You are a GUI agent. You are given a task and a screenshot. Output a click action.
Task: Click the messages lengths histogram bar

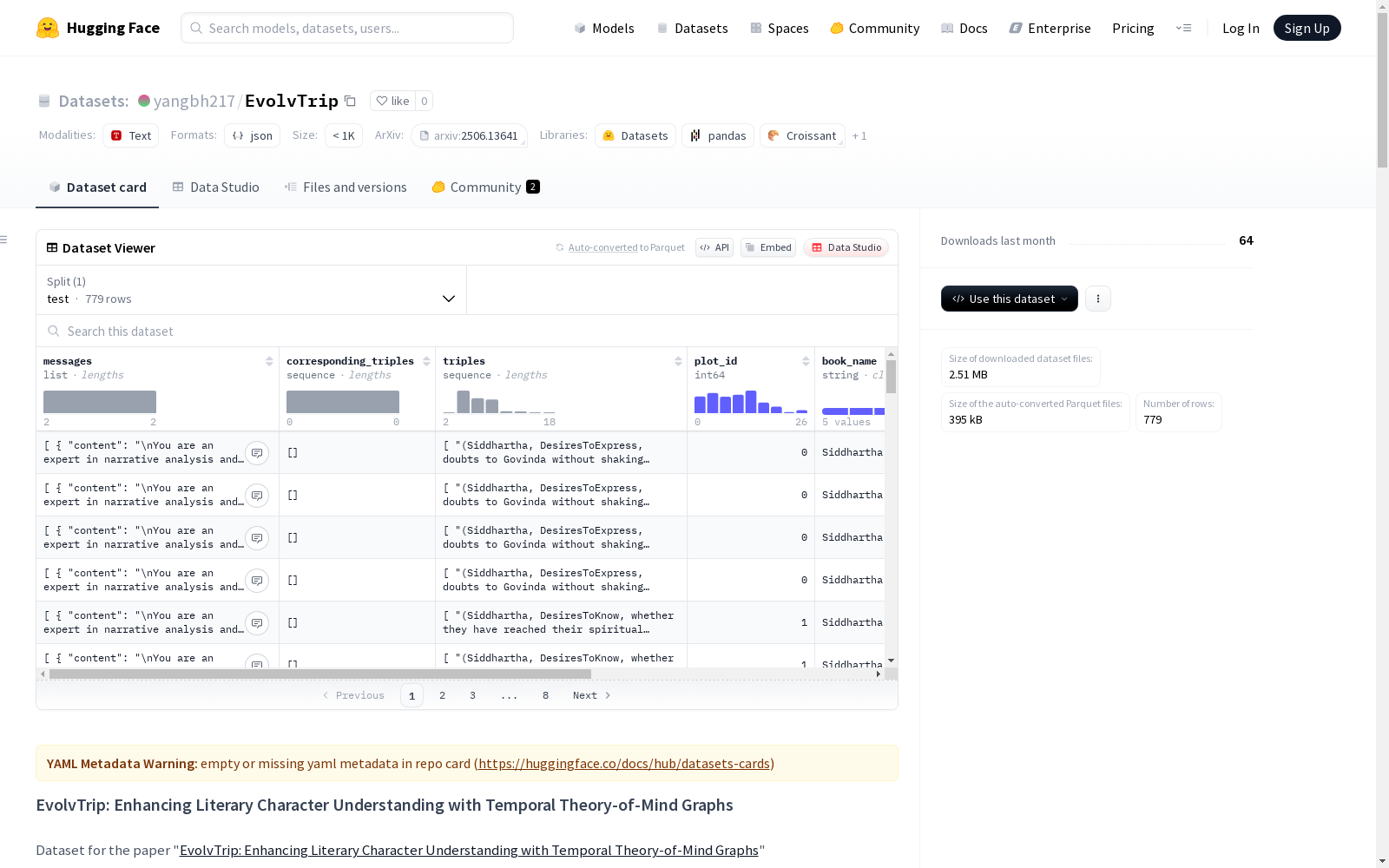click(100, 402)
